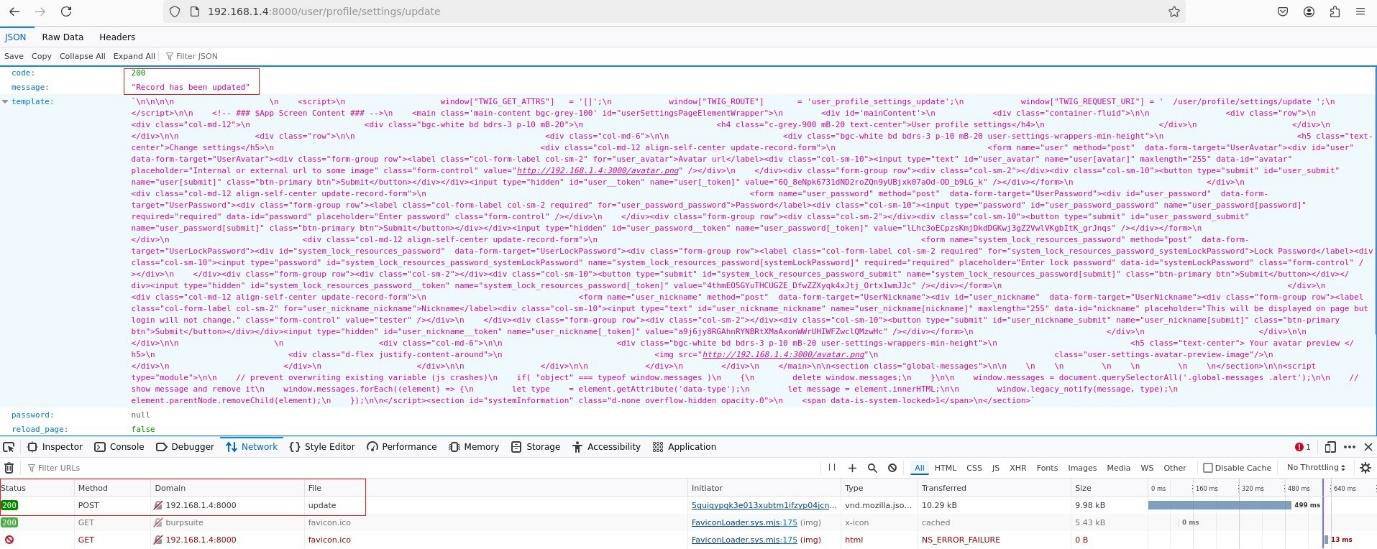1377x549 pixels.
Task: Select the code value 200
Action: [137, 73]
